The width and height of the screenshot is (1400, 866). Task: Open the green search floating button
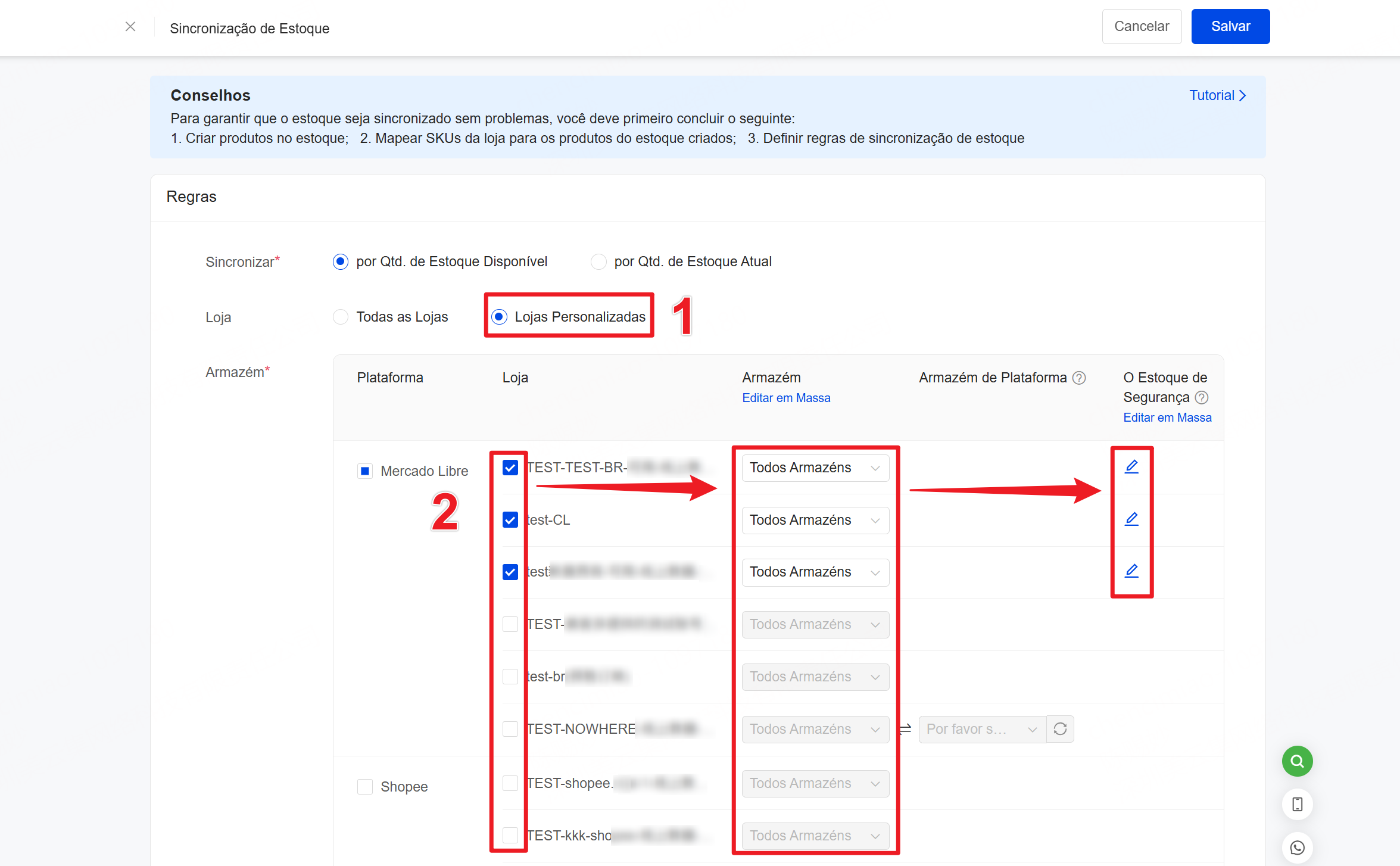click(1297, 761)
